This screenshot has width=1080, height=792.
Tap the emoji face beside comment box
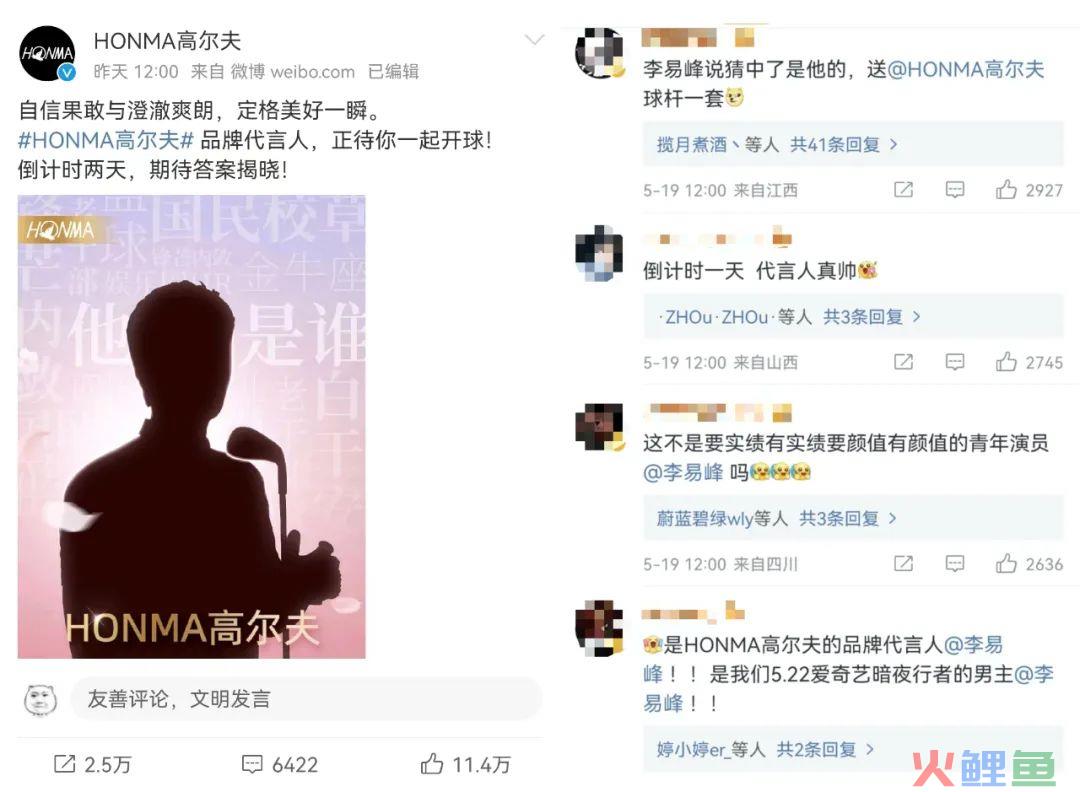tap(41, 700)
